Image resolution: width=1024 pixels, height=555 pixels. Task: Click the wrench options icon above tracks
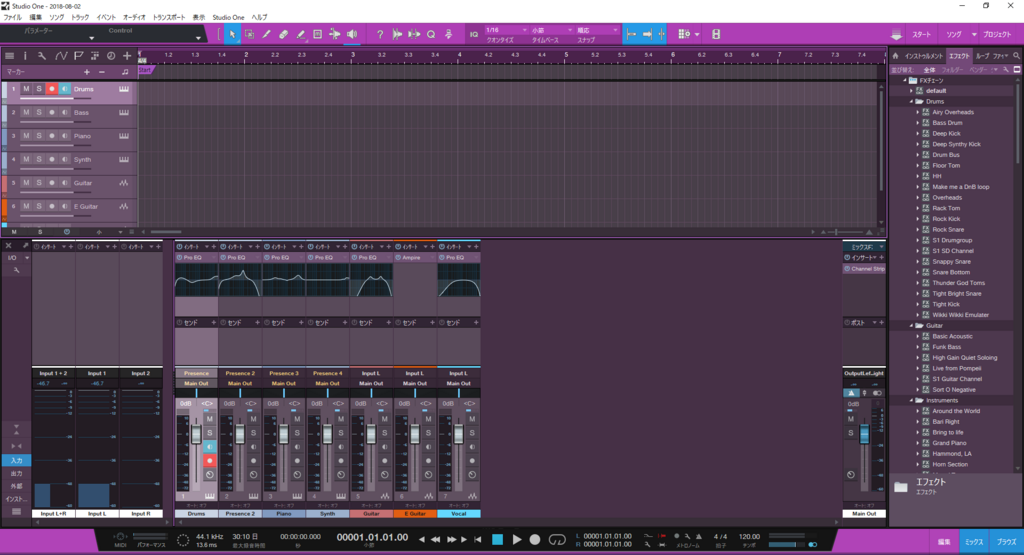(x=42, y=56)
